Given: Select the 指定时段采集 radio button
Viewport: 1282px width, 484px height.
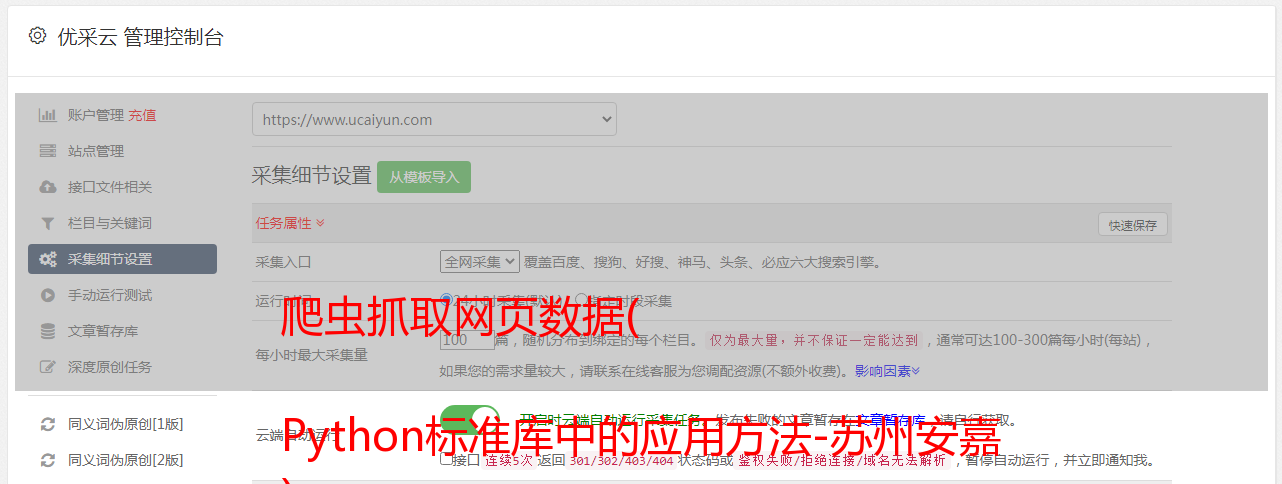Looking at the screenshot, I should [x=581, y=300].
